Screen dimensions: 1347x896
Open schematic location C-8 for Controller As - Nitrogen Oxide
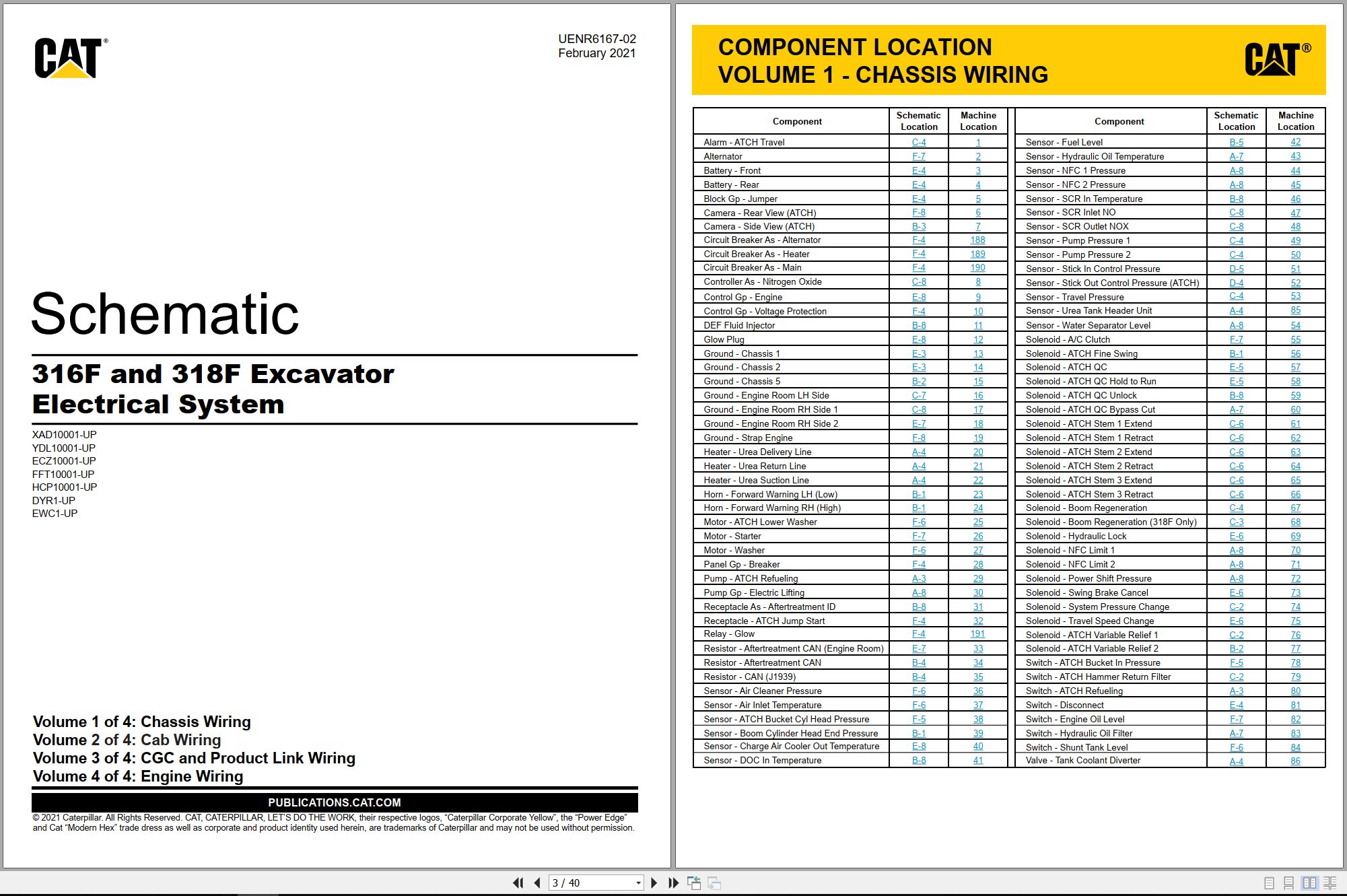(x=919, y=281)
